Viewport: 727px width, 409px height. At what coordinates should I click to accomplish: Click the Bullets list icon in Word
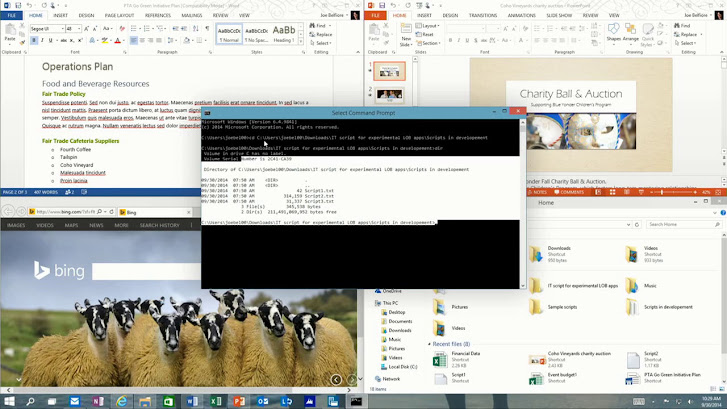click(134, 29)
